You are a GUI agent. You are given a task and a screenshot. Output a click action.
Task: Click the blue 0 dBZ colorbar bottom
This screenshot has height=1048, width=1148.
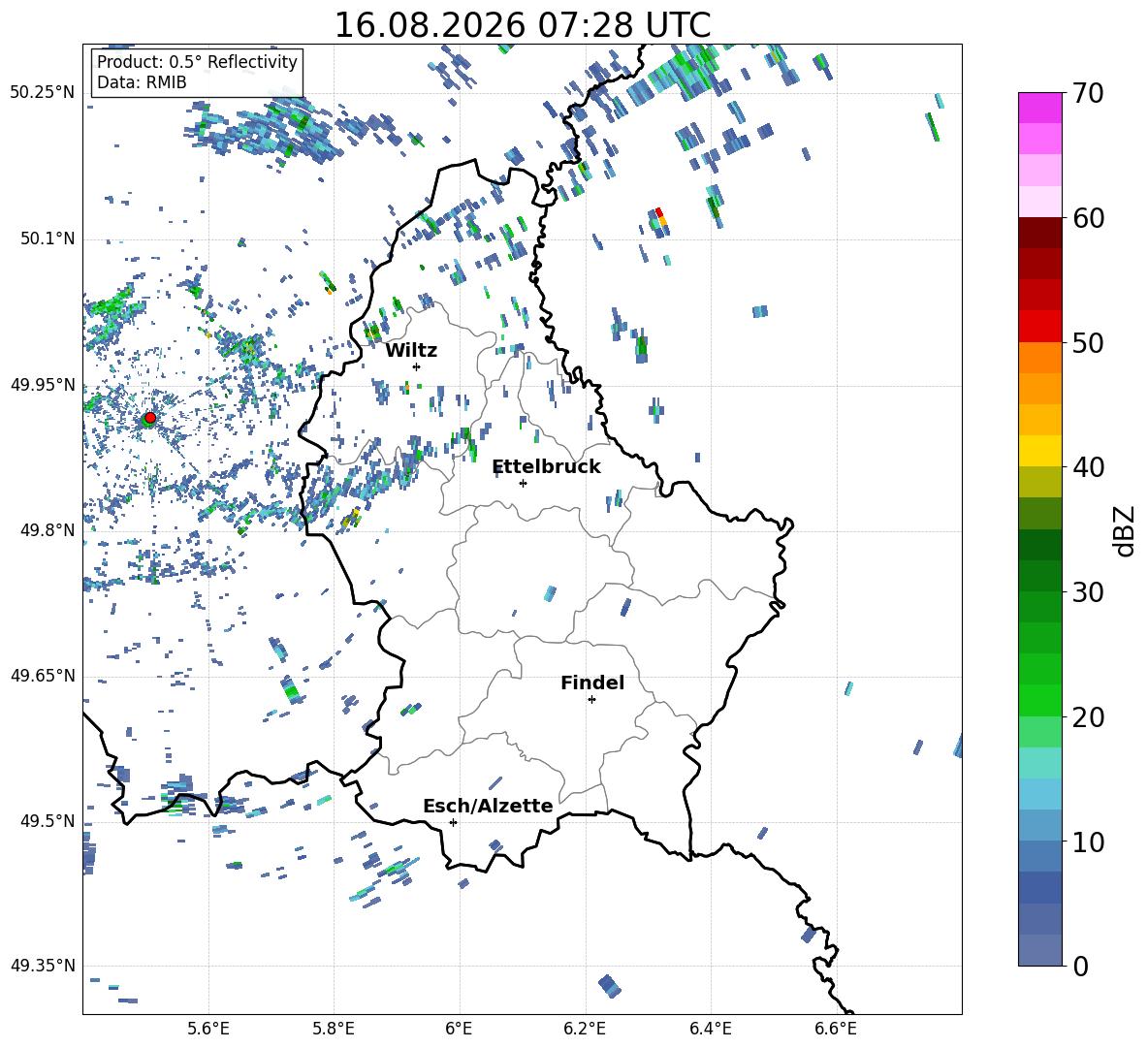pos(1039,950)
